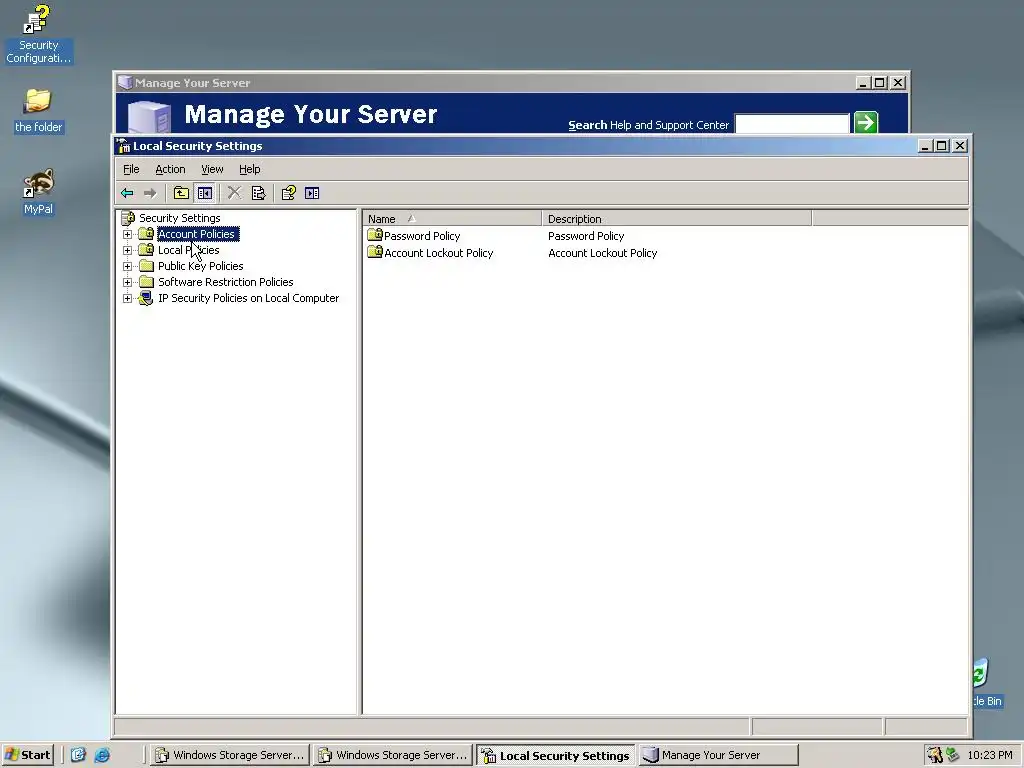
Task: Select IP Security Policies on Local Computer label
Action: coord(248,298)
